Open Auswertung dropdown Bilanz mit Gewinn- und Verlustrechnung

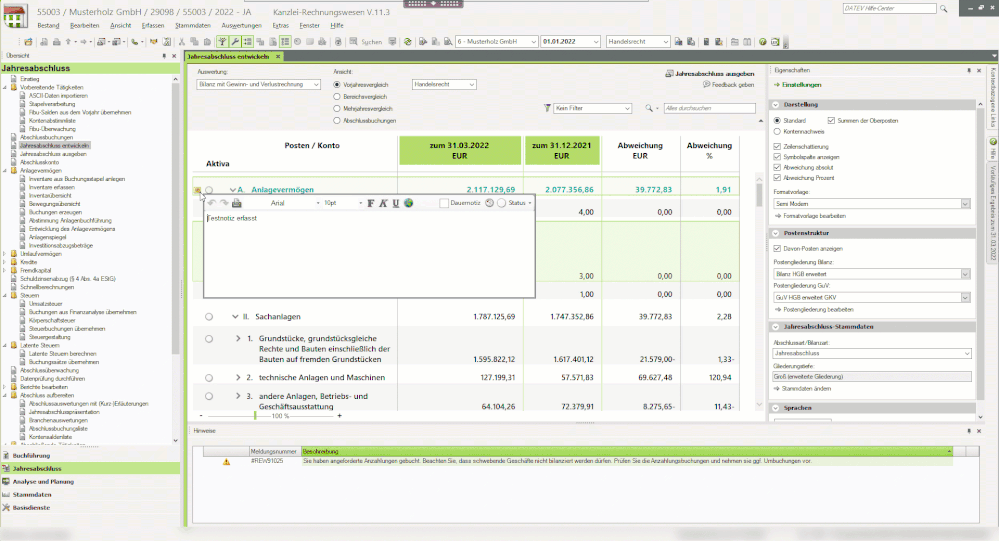[x=258, y=85]
